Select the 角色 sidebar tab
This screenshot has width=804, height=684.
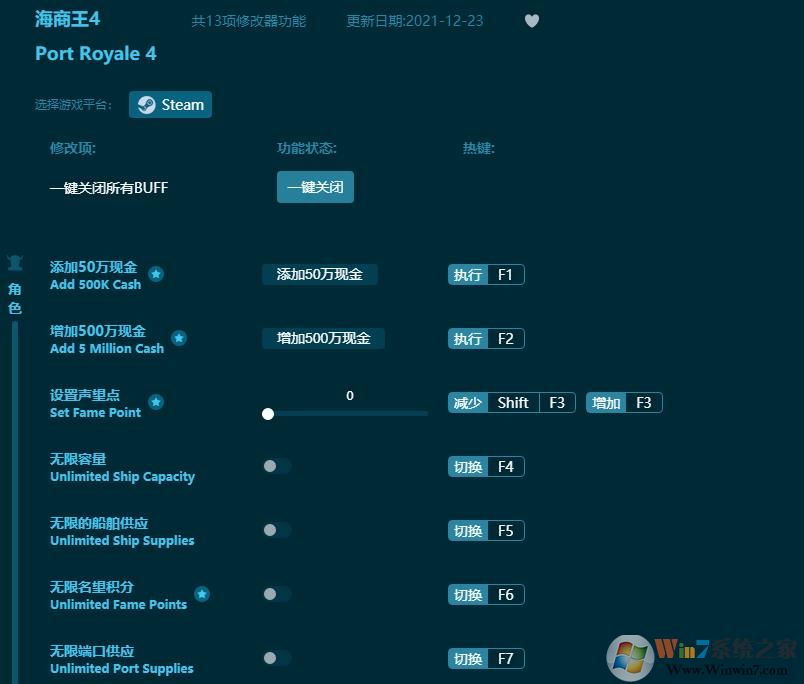(15, 298)
